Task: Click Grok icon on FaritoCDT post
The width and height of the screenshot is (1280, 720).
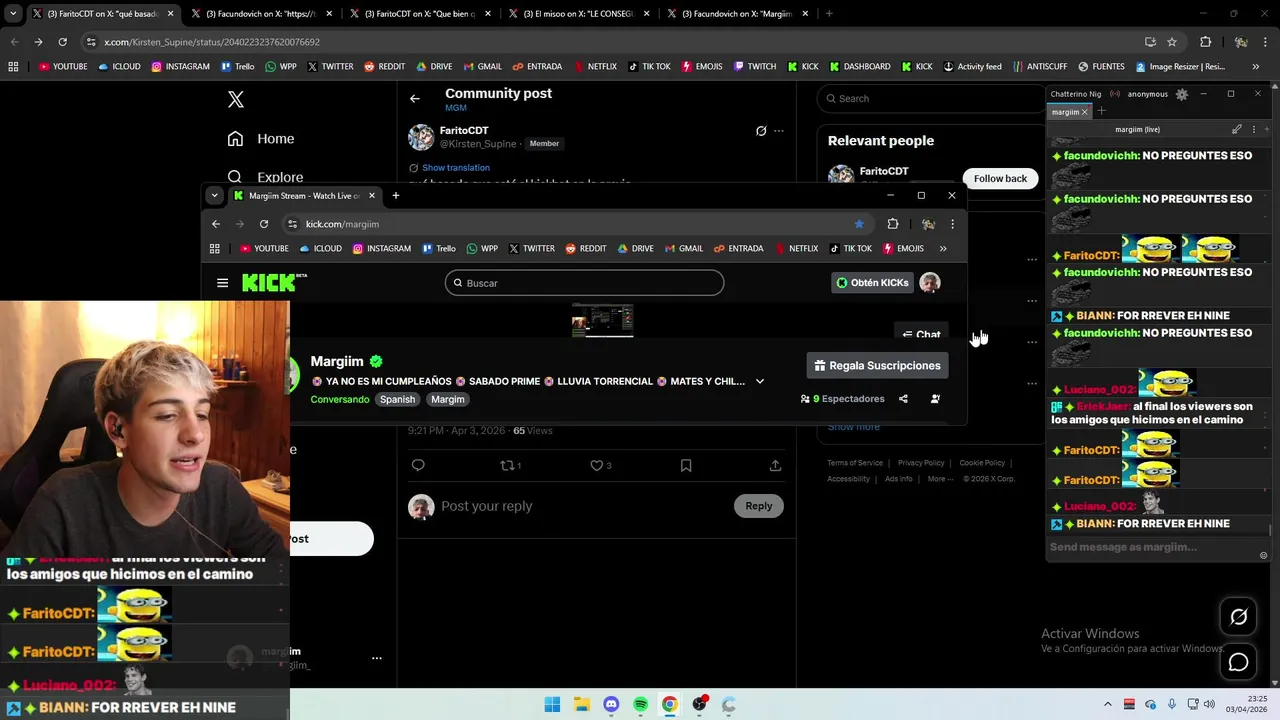Action: tap(761, 131)
